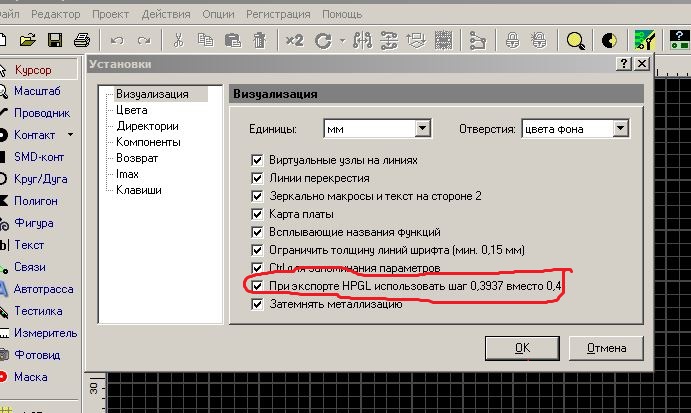Select Директории in settings tree
The height and width of the screenshot is (413, 691).
(x=148, y=126)
